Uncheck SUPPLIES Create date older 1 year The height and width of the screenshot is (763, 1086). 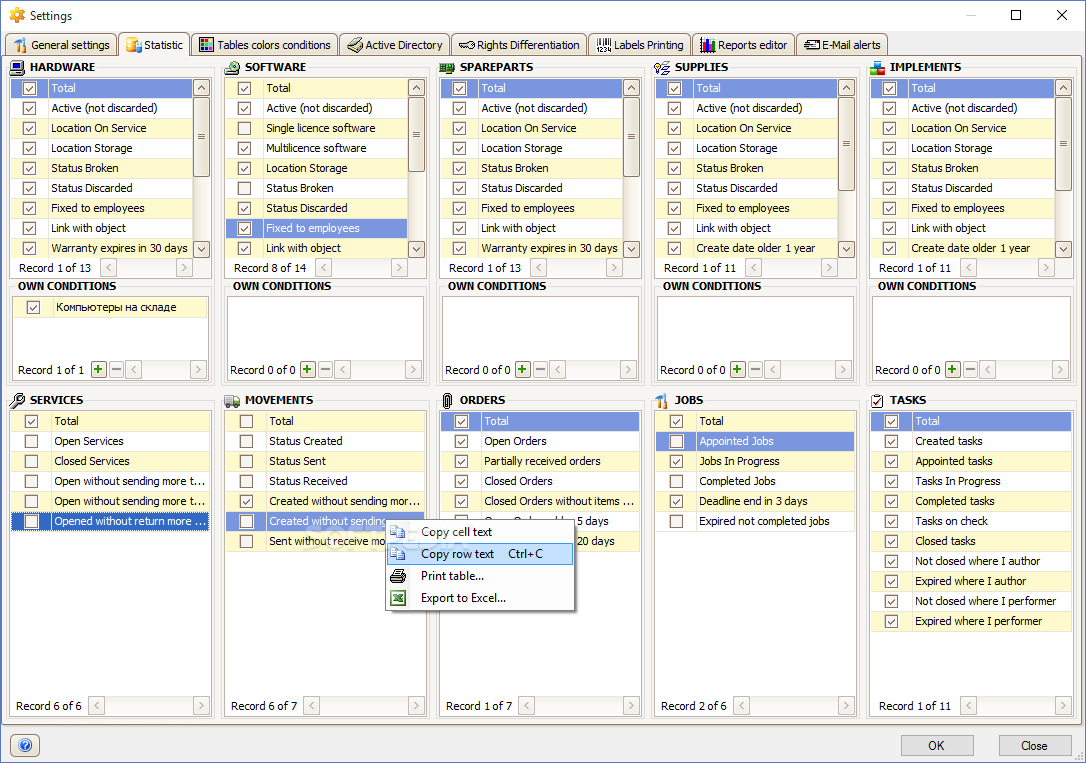coord(674,248)
